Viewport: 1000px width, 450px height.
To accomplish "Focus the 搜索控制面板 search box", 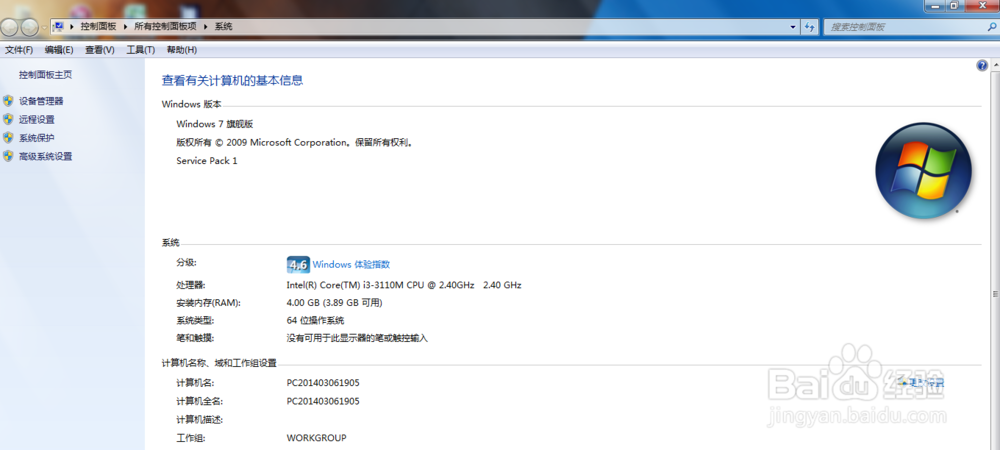I will 906,27.
